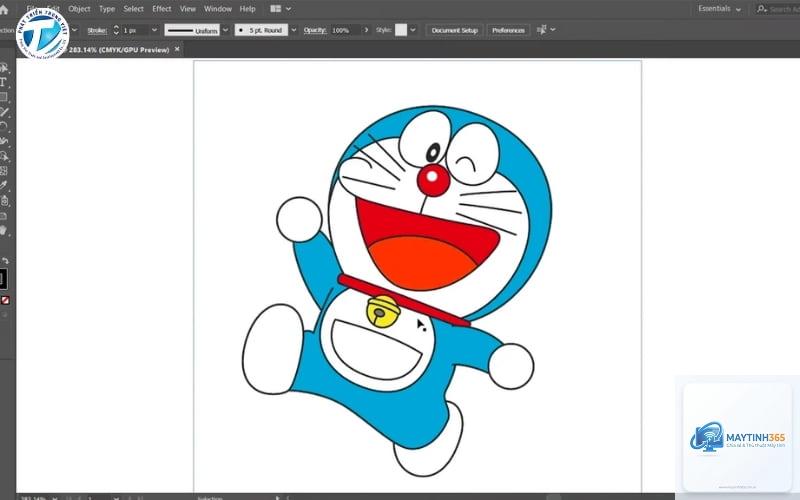The image size is (800, 500).
Task: Open the Arrange Documents icon
Action: pos(276,9)
